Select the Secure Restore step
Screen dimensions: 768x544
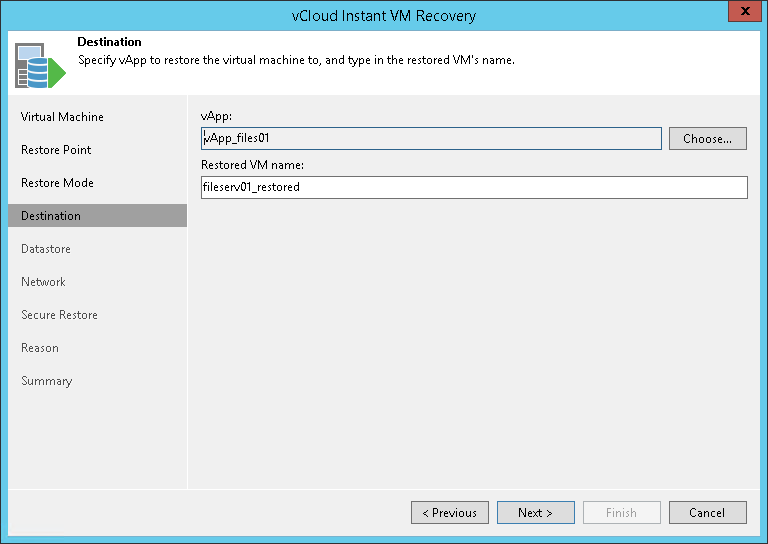(59, 315)
